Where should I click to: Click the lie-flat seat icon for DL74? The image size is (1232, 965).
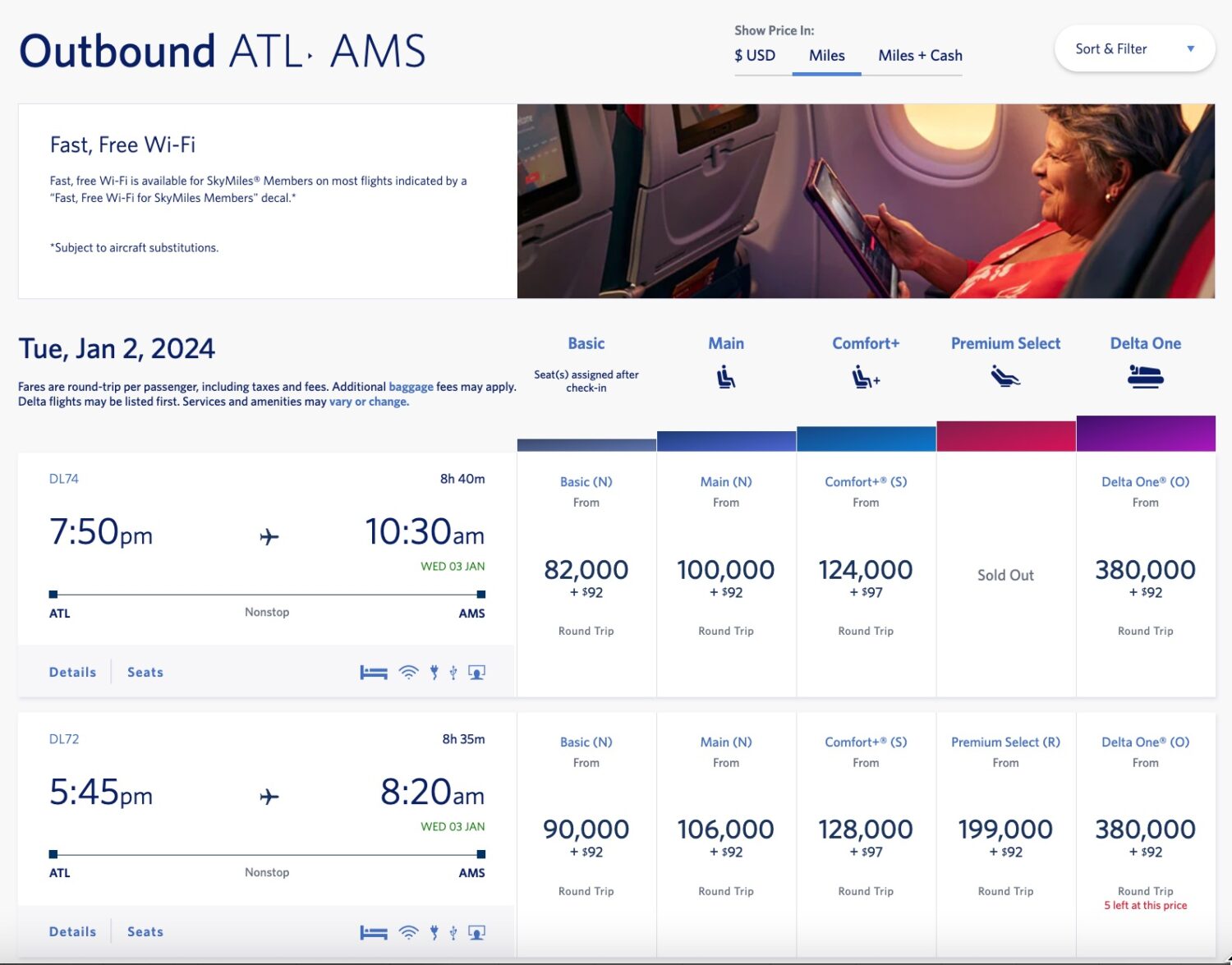pyautogui.click(x=374, y=672)
